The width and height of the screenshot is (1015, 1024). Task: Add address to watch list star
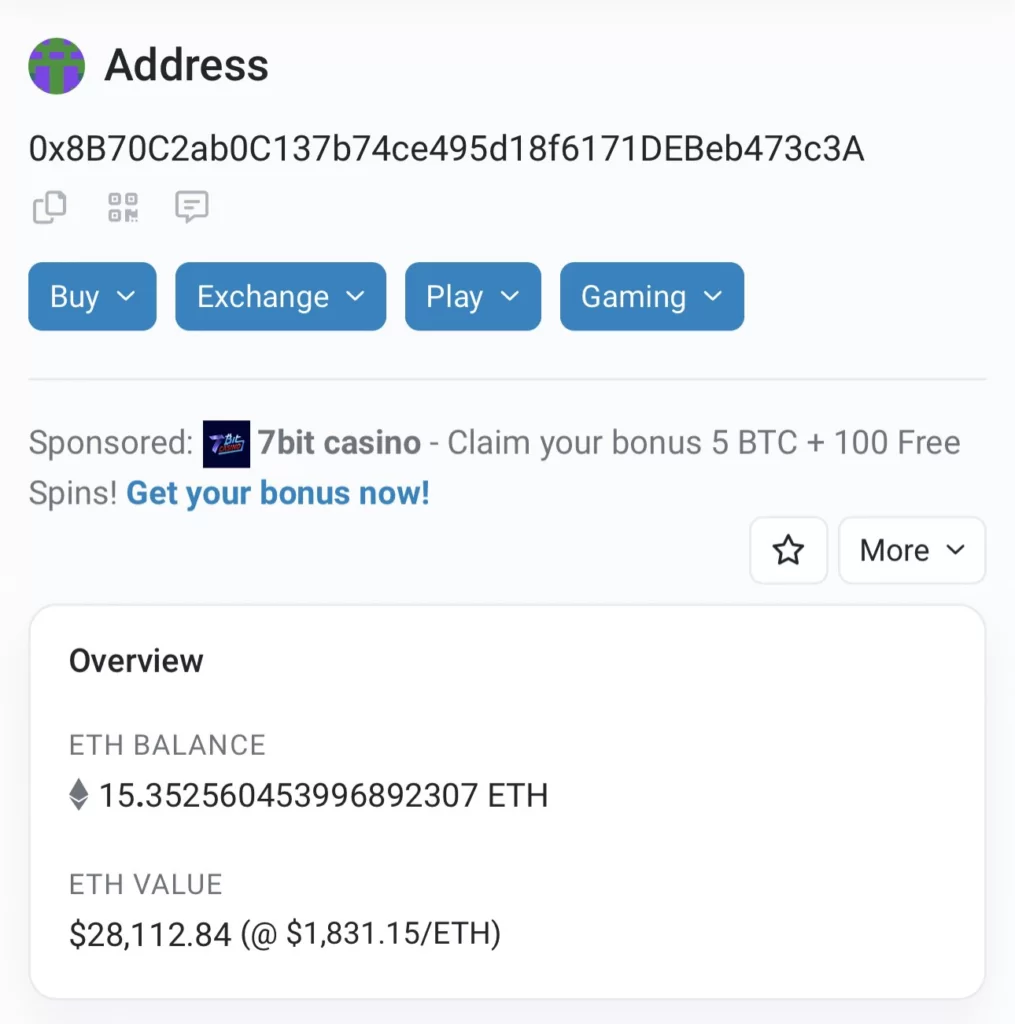click(788, 550)
